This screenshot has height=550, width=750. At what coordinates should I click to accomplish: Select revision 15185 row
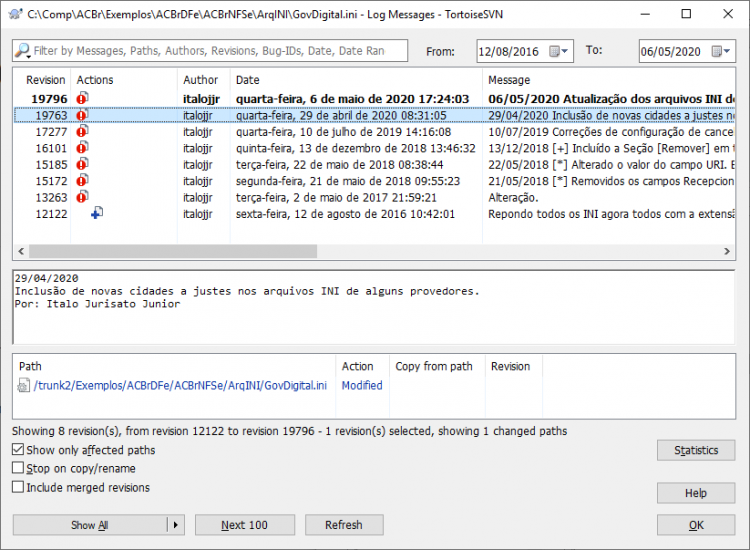pyautogui.click(x=375, y=165)
